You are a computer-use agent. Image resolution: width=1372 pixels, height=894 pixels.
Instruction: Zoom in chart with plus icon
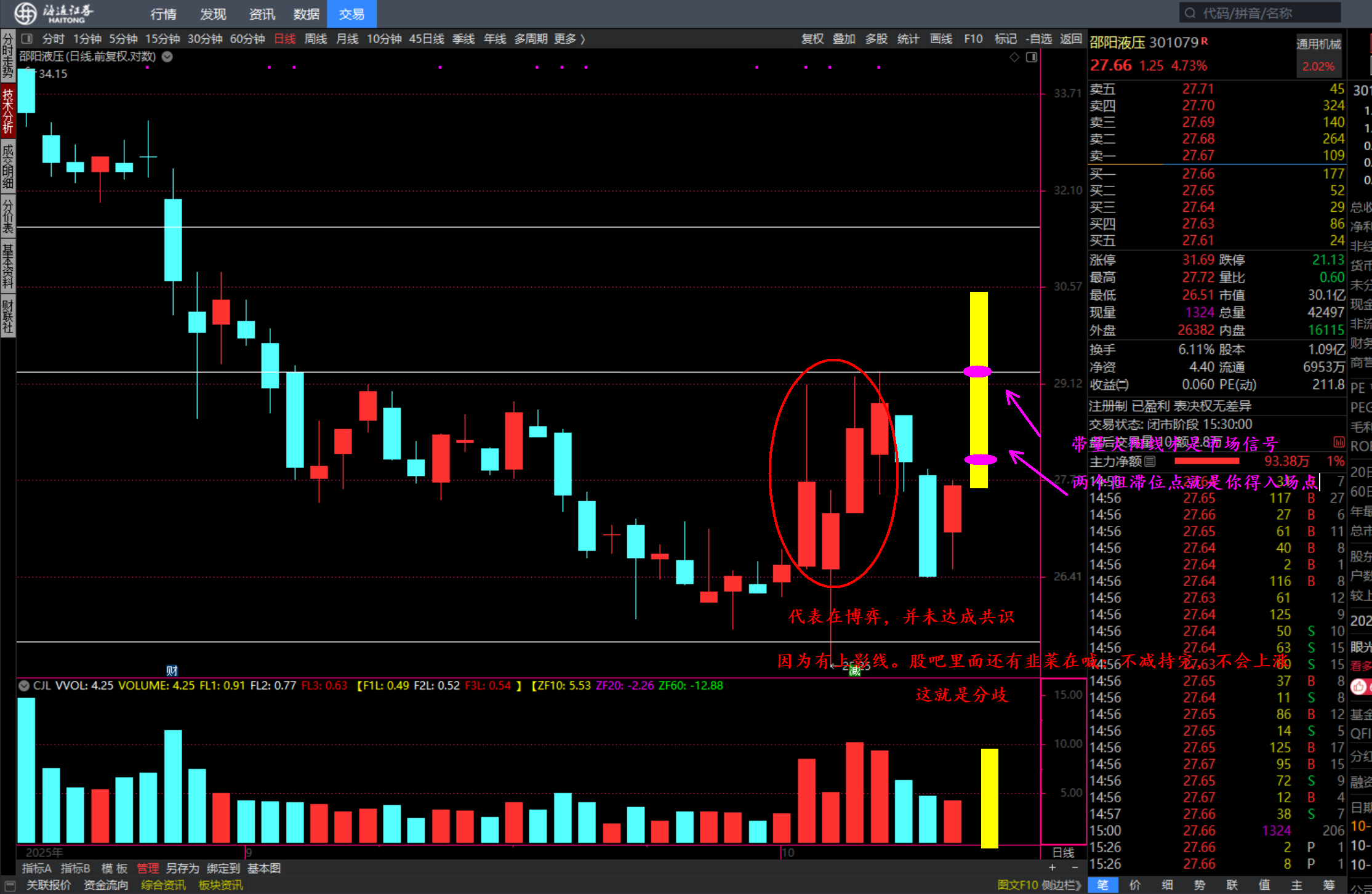coord(1052,868)
